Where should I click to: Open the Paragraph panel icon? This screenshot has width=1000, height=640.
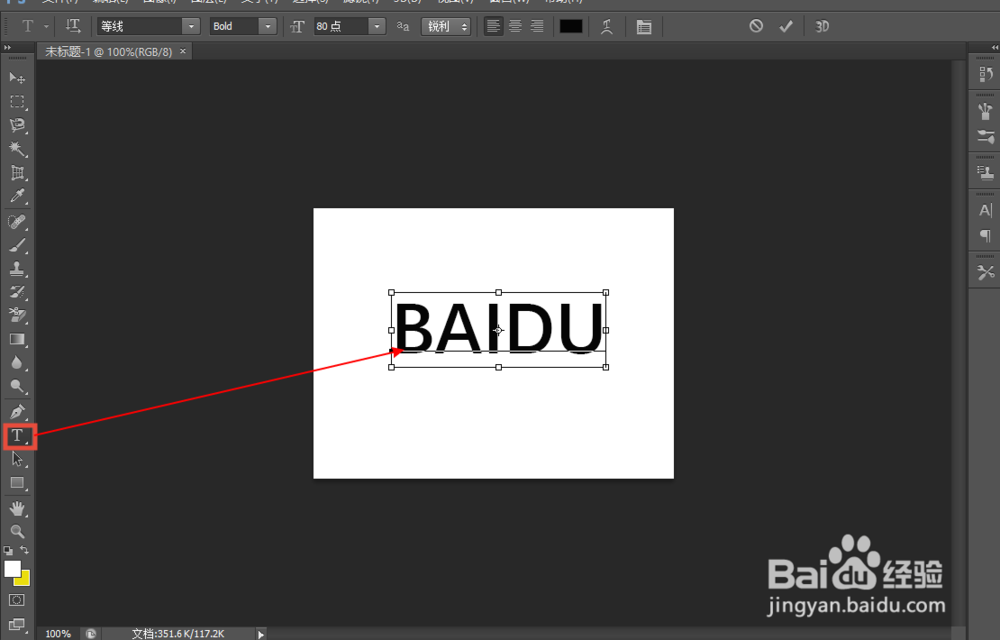[985, 236]
